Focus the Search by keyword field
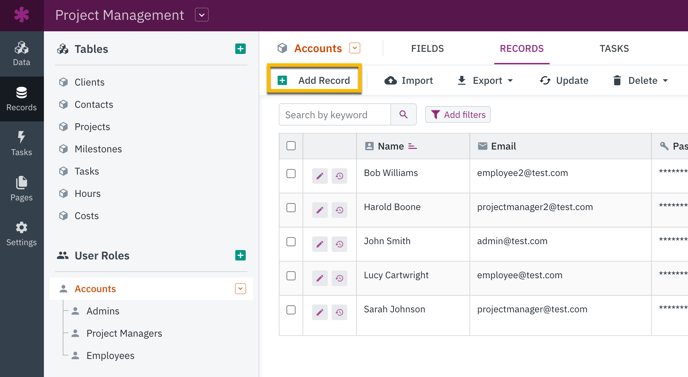The image size is (688, 377). tap(335, 115)
